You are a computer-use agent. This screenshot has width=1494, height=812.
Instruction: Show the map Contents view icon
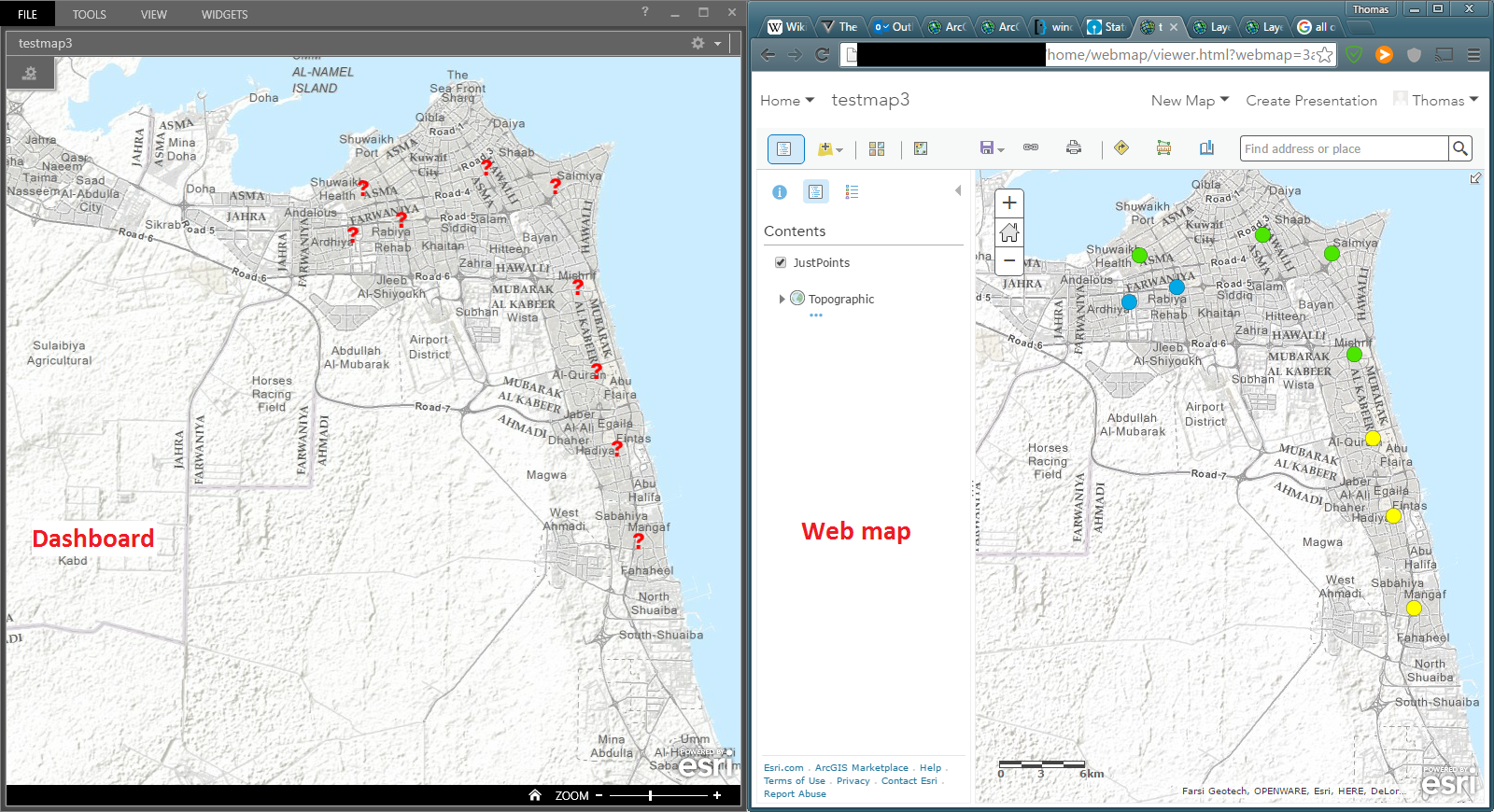[x=815, y=191]
